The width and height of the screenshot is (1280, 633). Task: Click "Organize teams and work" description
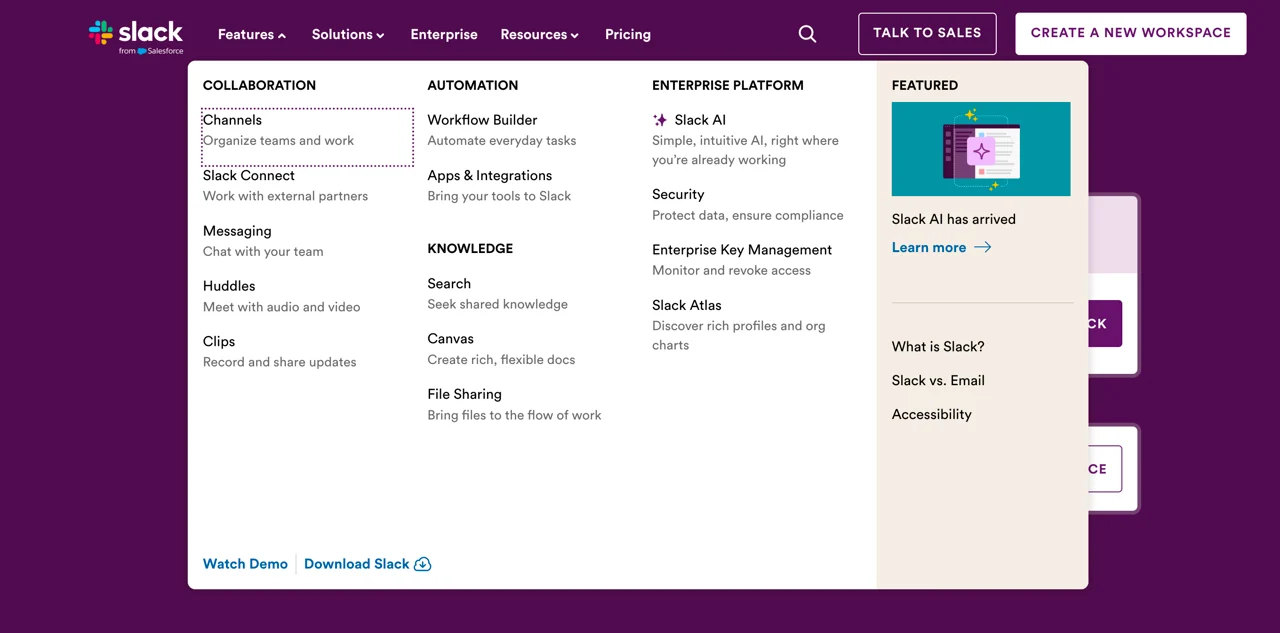[279, 141]
